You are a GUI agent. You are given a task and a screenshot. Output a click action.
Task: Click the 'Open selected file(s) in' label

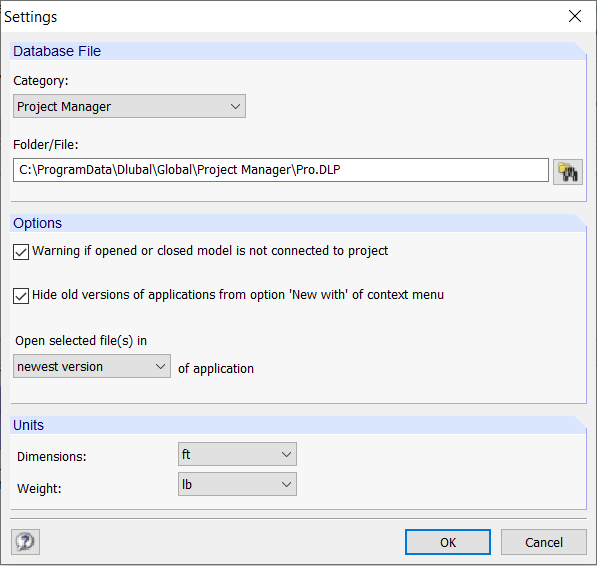81,341
